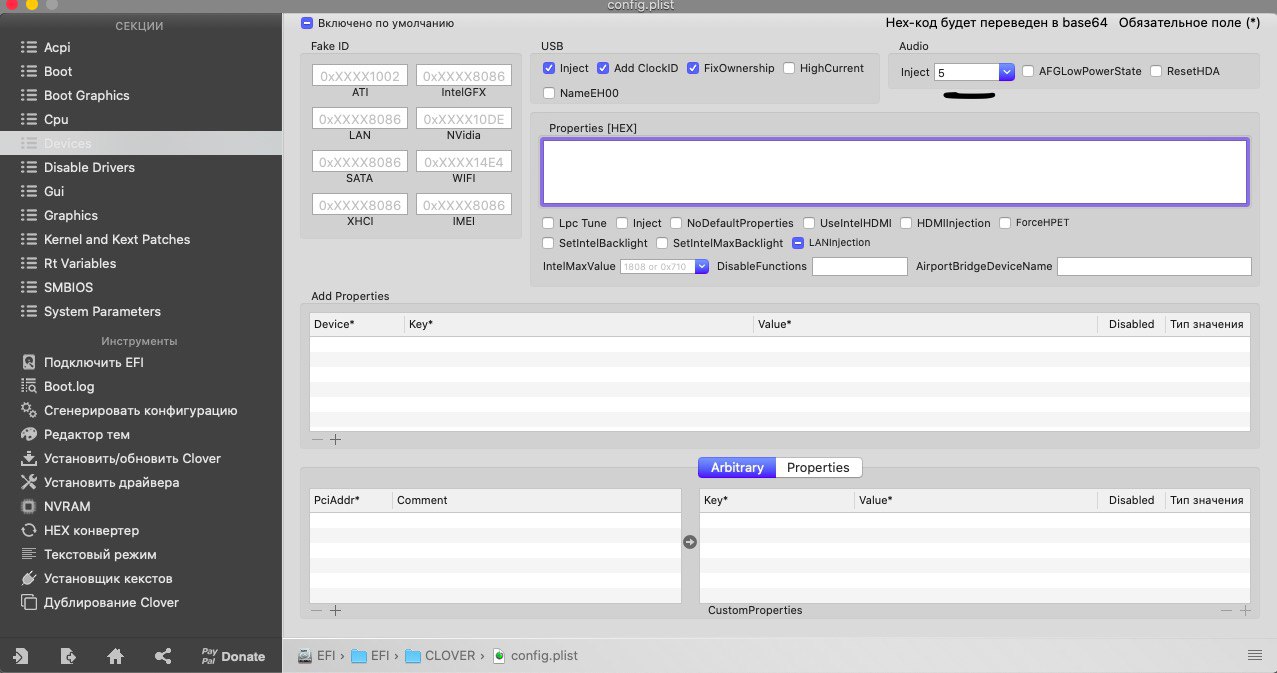This screenshot has height=673, width=1277.
Task: Add row to CustomProperties key table
Action: 1245,610
